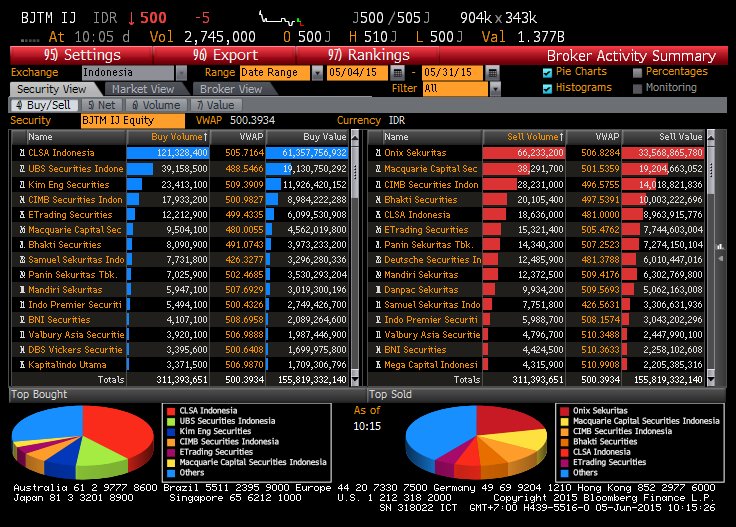Click the Top Bought pie chart
Image resolution: width=736 pixels, height=527 pixels.
(x=82, y=441)
